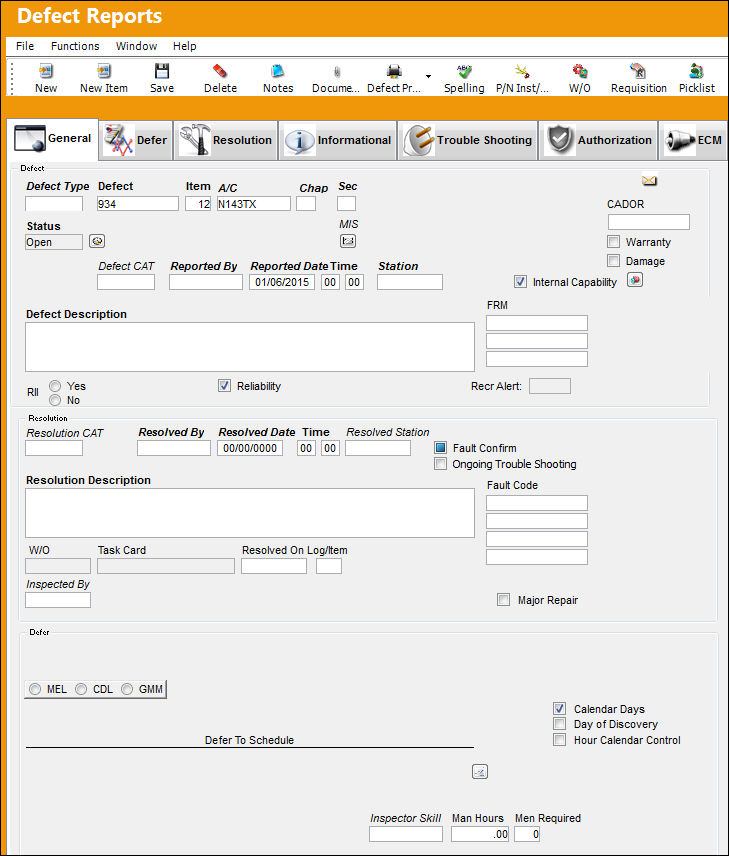This screenshot has height=856, width=729.
Task: Enable the Warranty checkbox
Action: pos(614,241)
